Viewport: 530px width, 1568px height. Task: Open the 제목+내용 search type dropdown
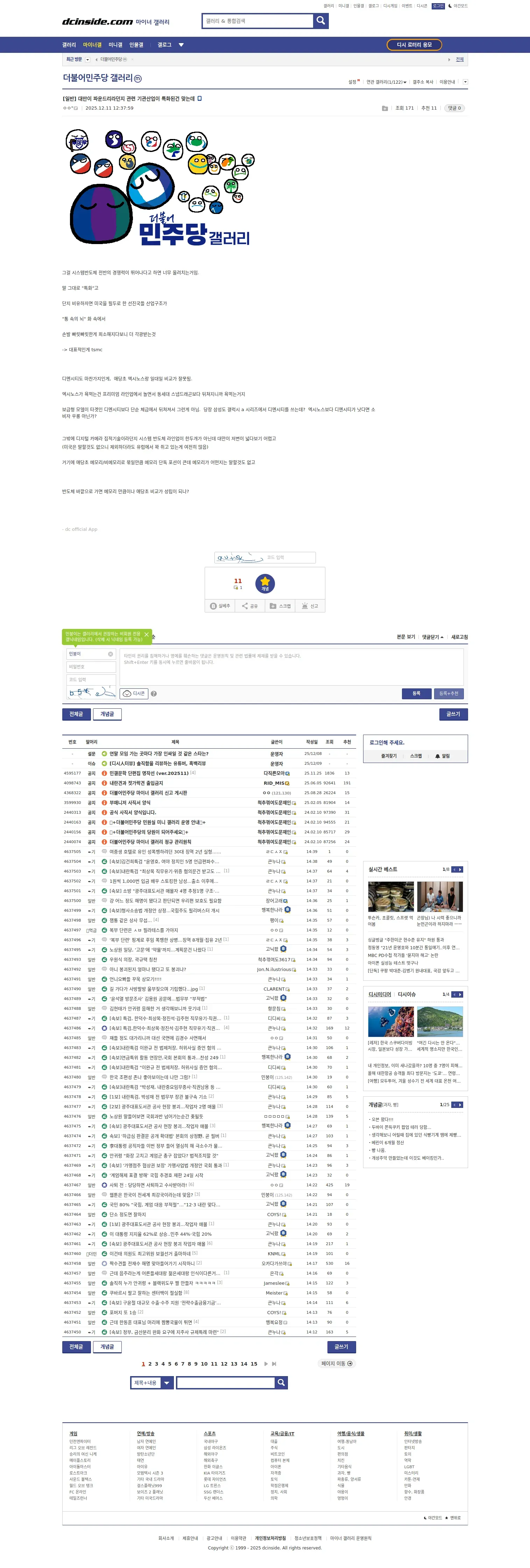point(153,1383)
